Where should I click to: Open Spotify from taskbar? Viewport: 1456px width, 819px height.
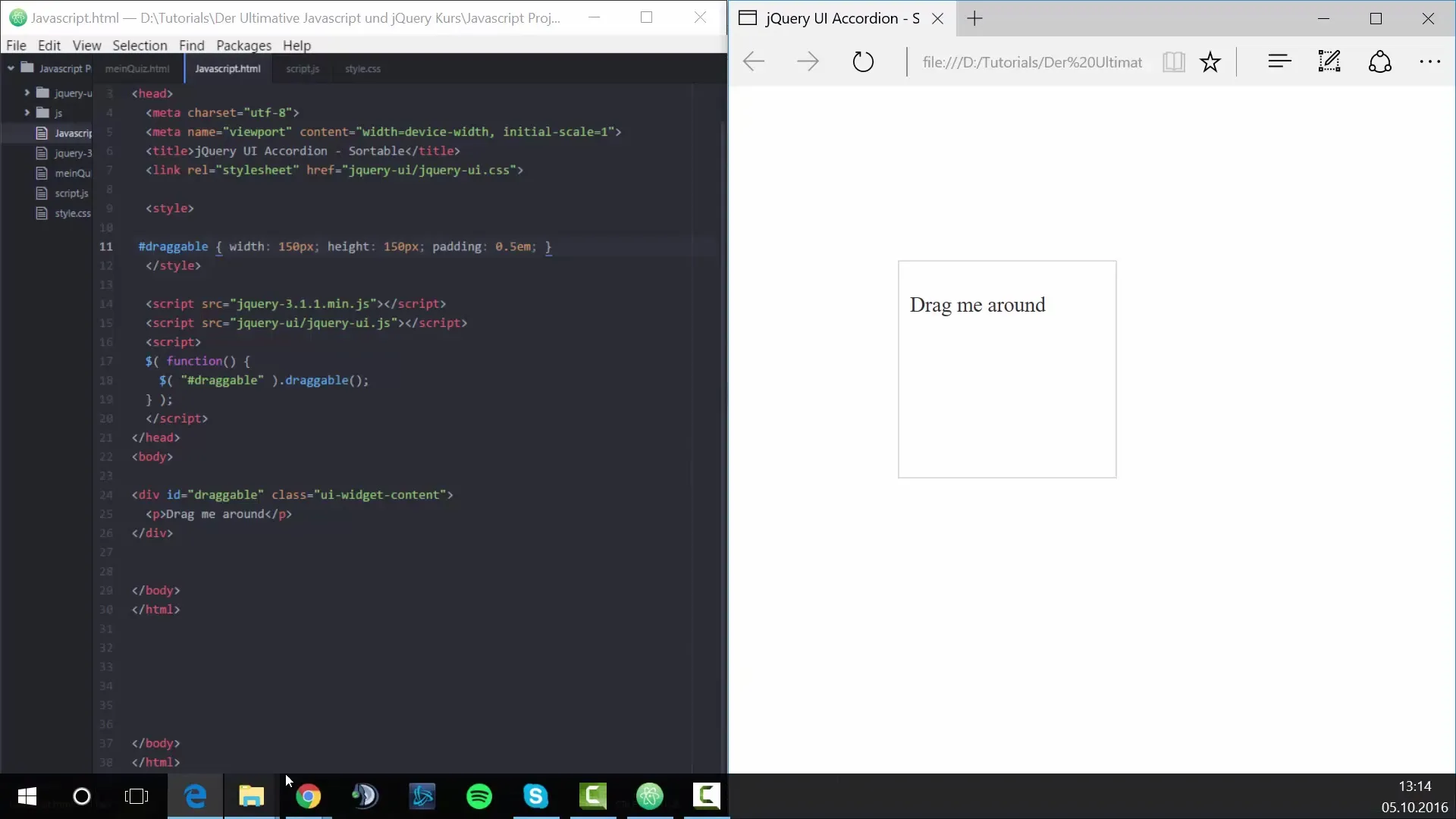point(479,796)
